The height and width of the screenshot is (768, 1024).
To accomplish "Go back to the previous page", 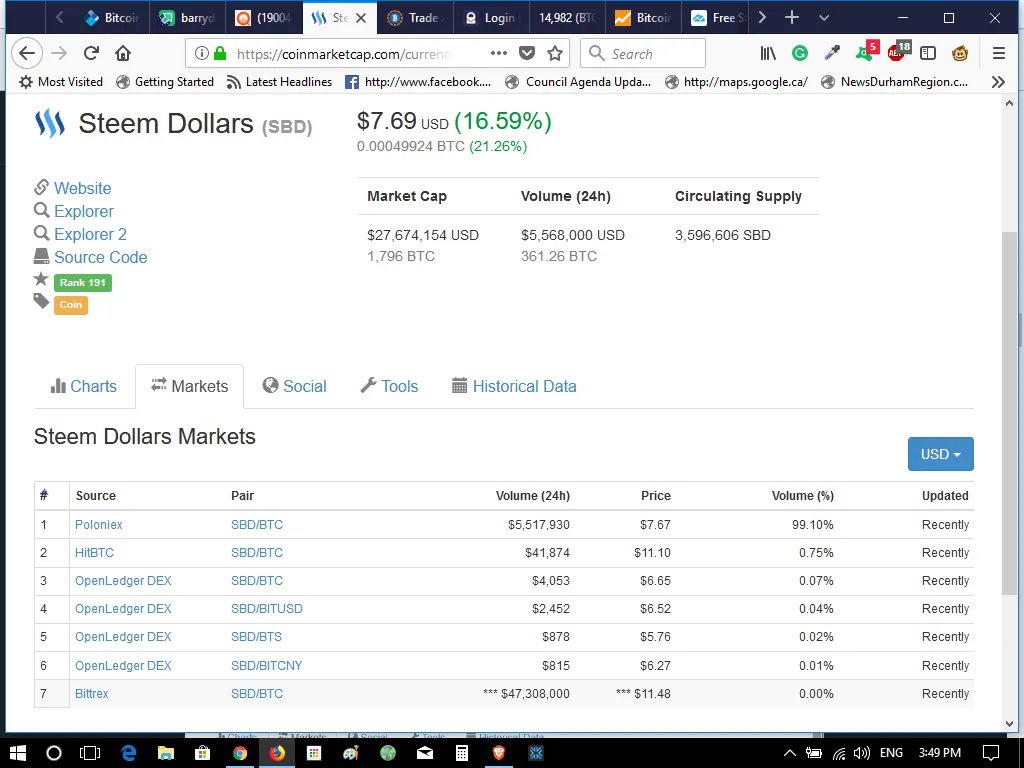I will coord(27,54).
